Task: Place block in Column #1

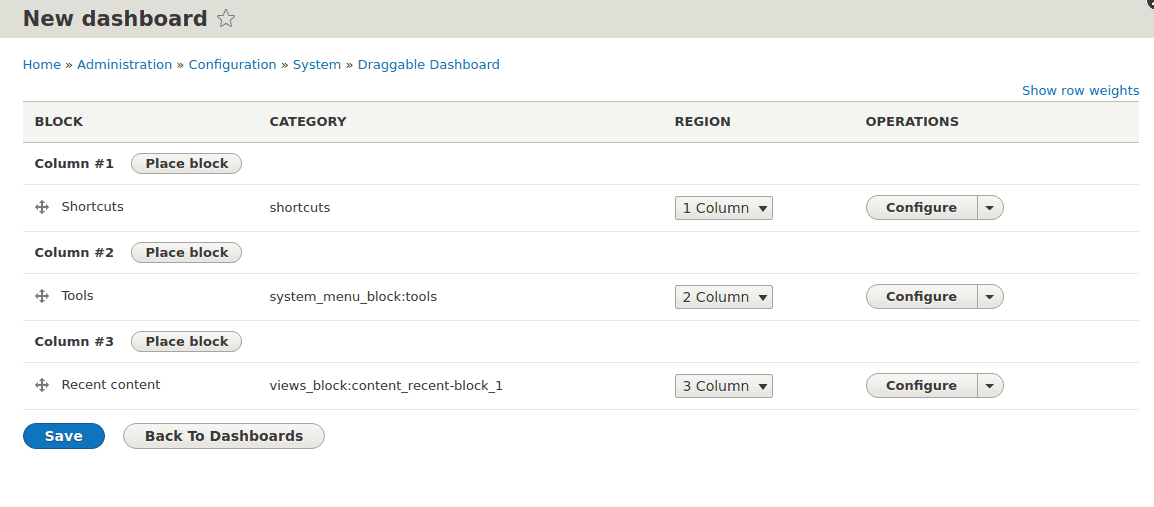Action: pyautogui.click(x=186, y=163)
